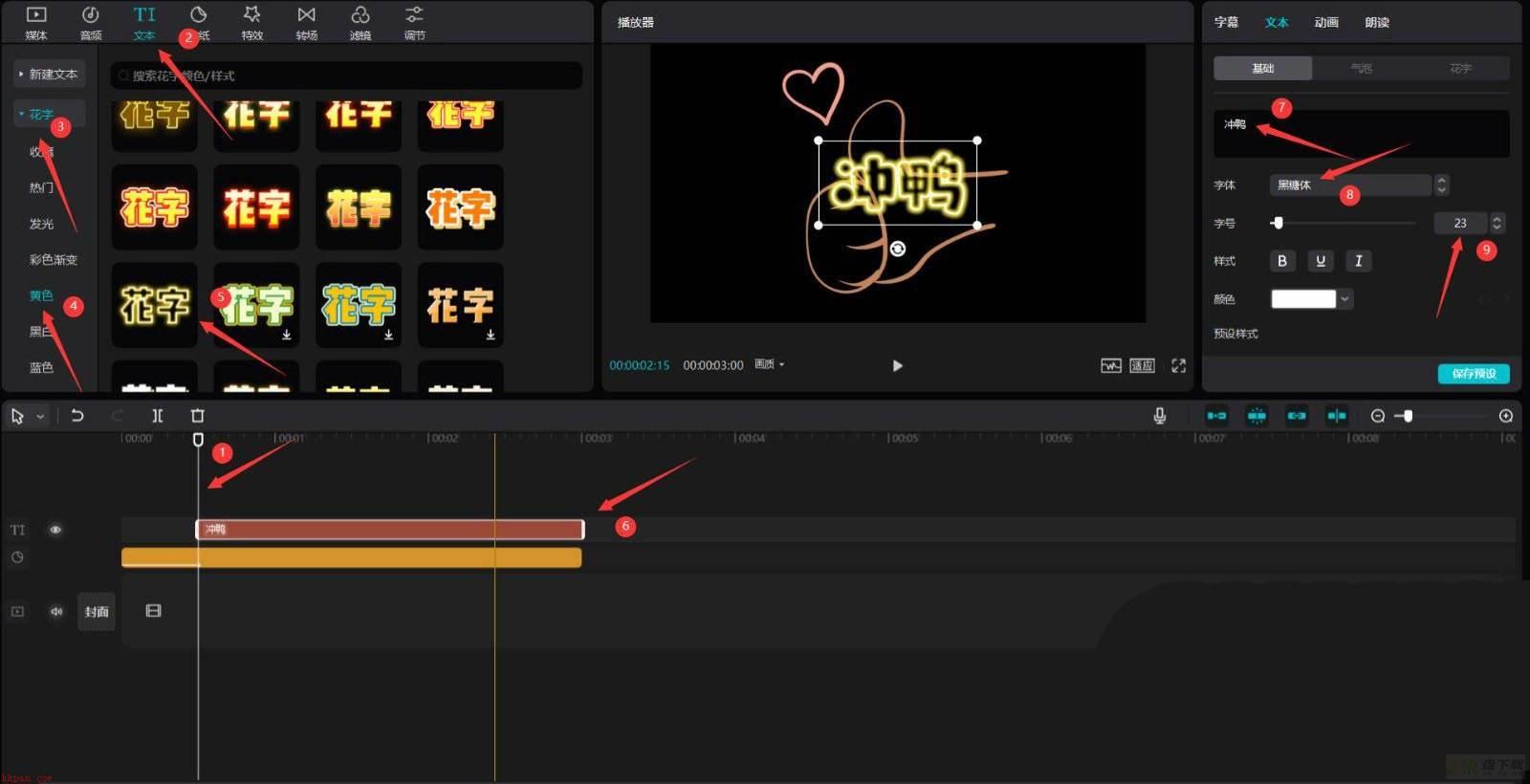This screenshot has height=784, width=1530.
Task: Toggle auto snapping icon in timeline
Action: [x=1257, y=416]
